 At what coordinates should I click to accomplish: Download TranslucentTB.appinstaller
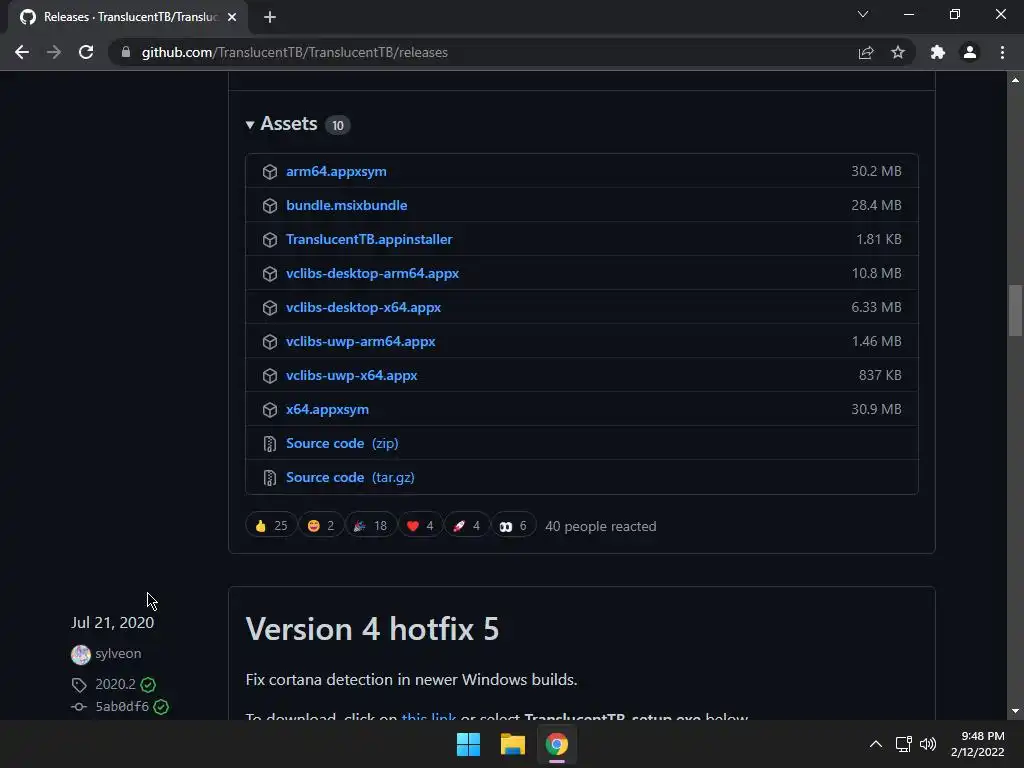[369, 240]
